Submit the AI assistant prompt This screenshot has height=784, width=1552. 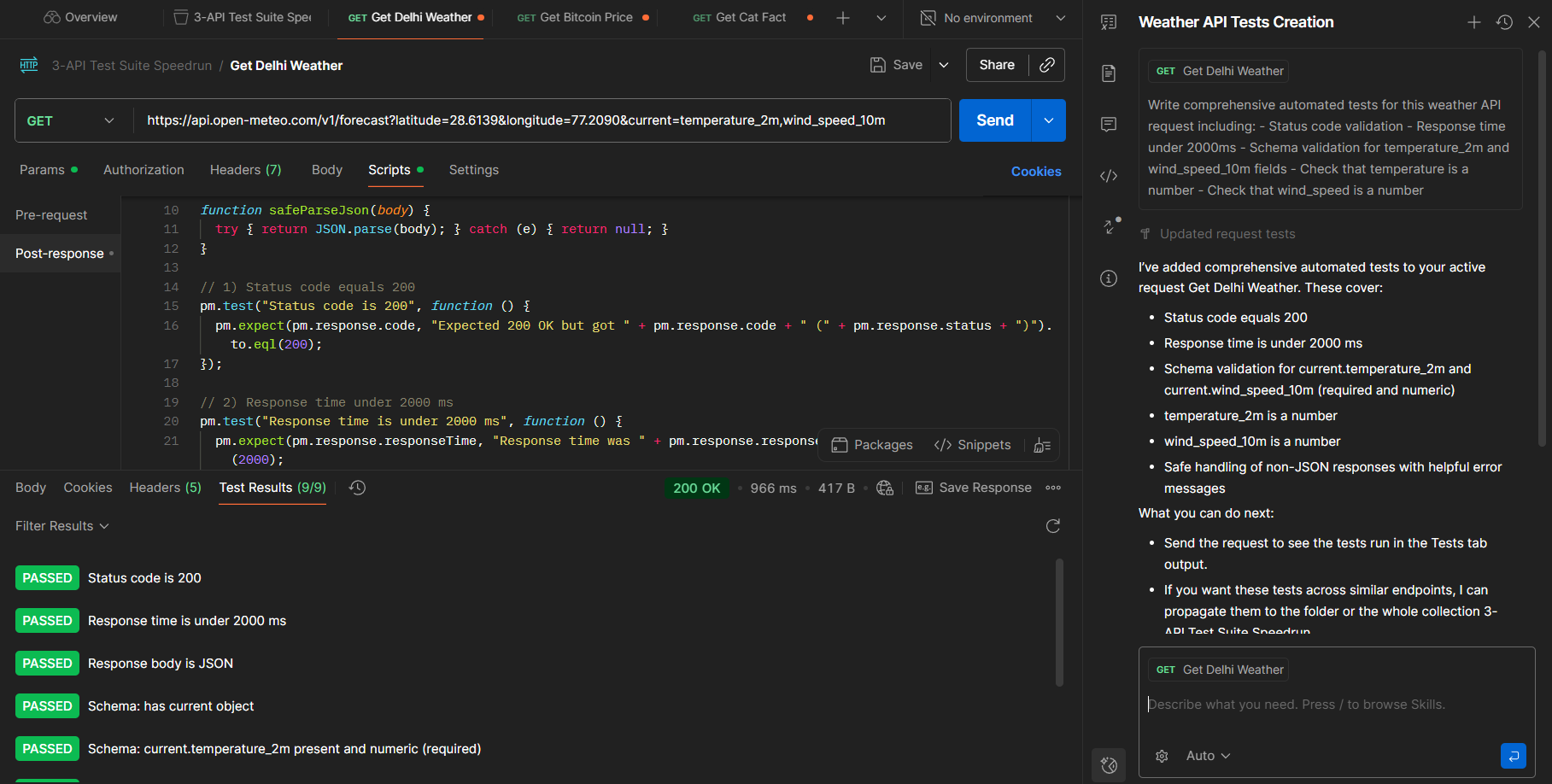coord(1513,756)
